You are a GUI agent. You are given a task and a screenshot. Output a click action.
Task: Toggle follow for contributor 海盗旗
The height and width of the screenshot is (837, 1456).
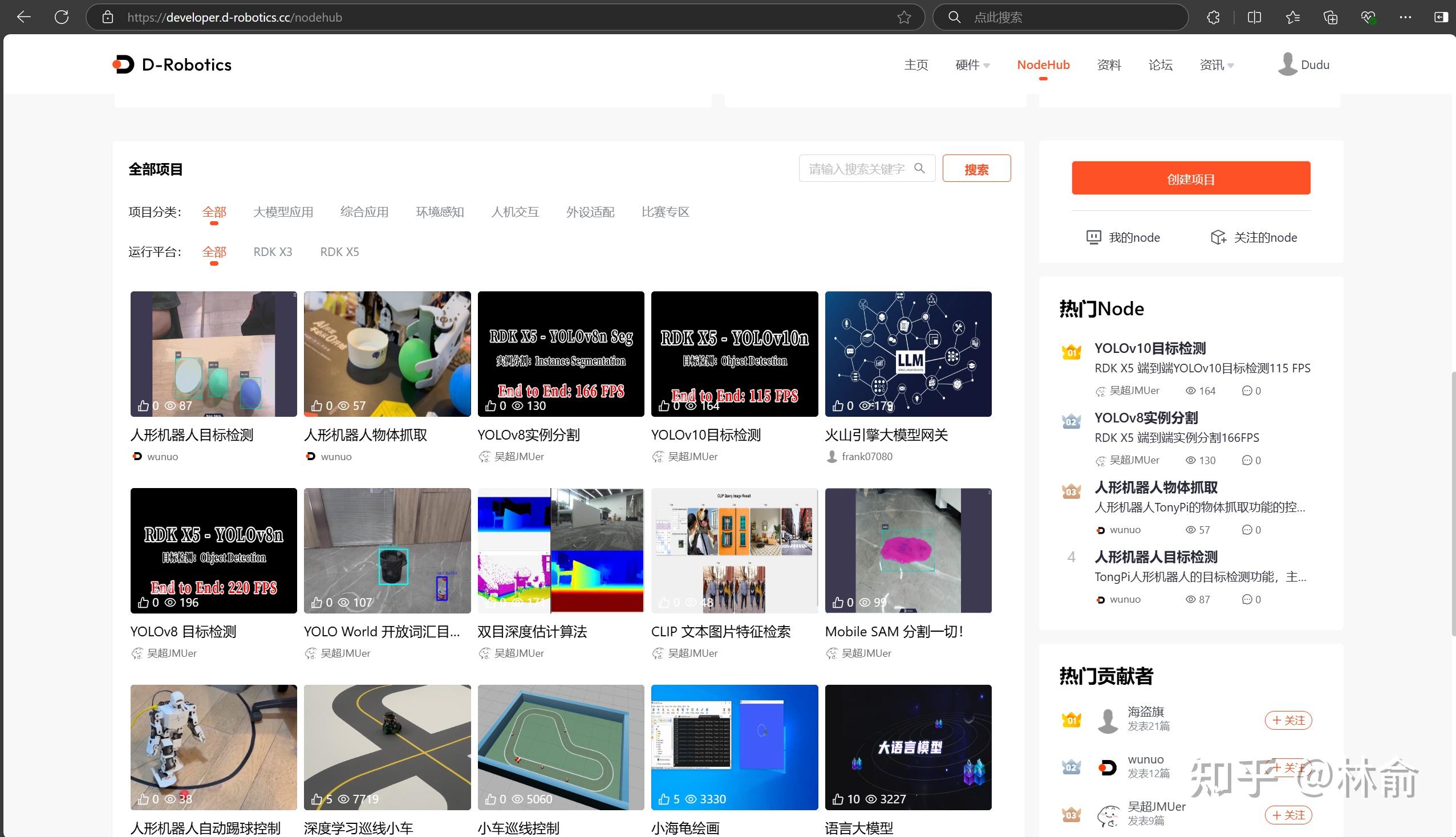[x=1289, y=720]
